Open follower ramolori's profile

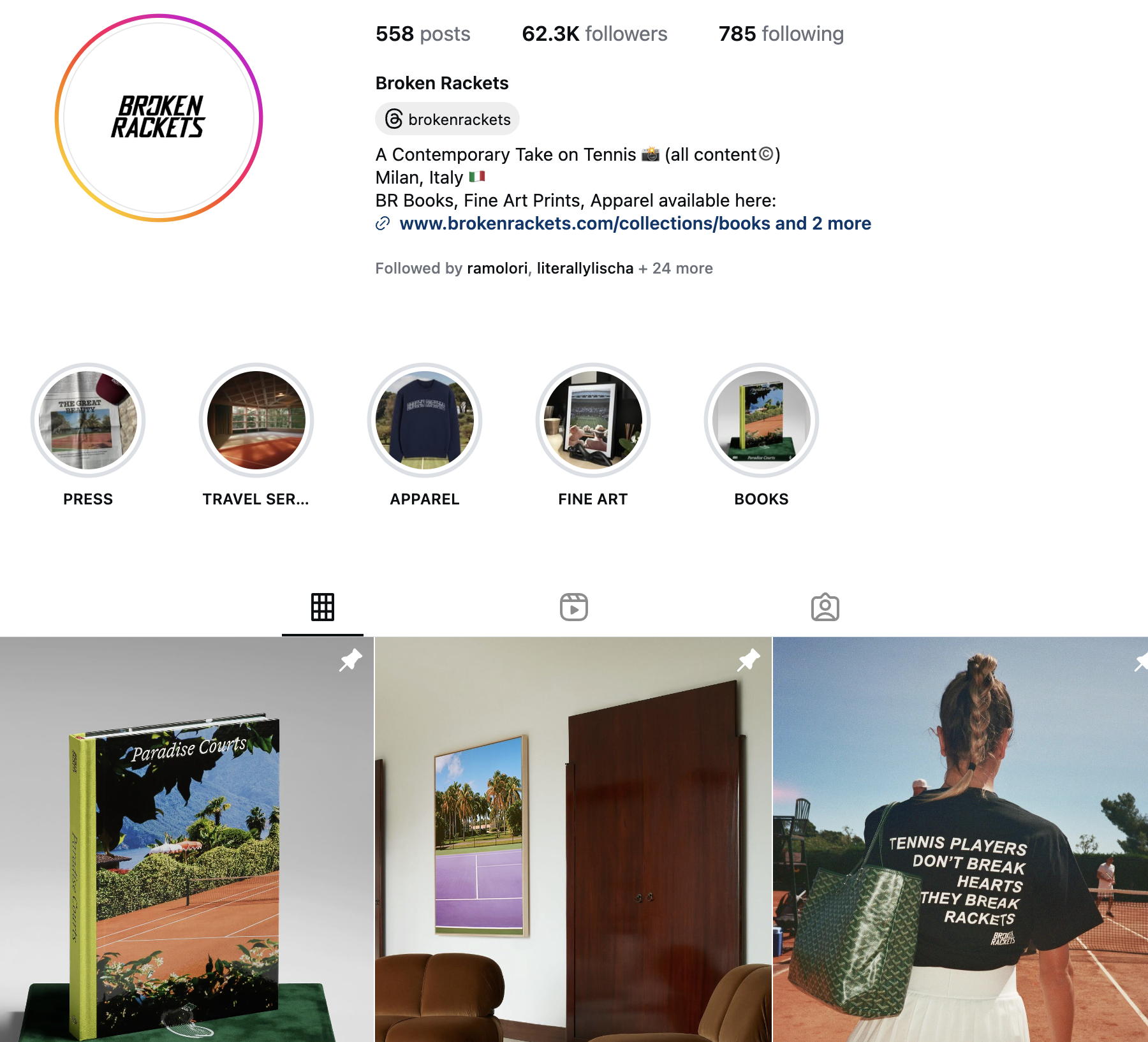coord(497,268)
